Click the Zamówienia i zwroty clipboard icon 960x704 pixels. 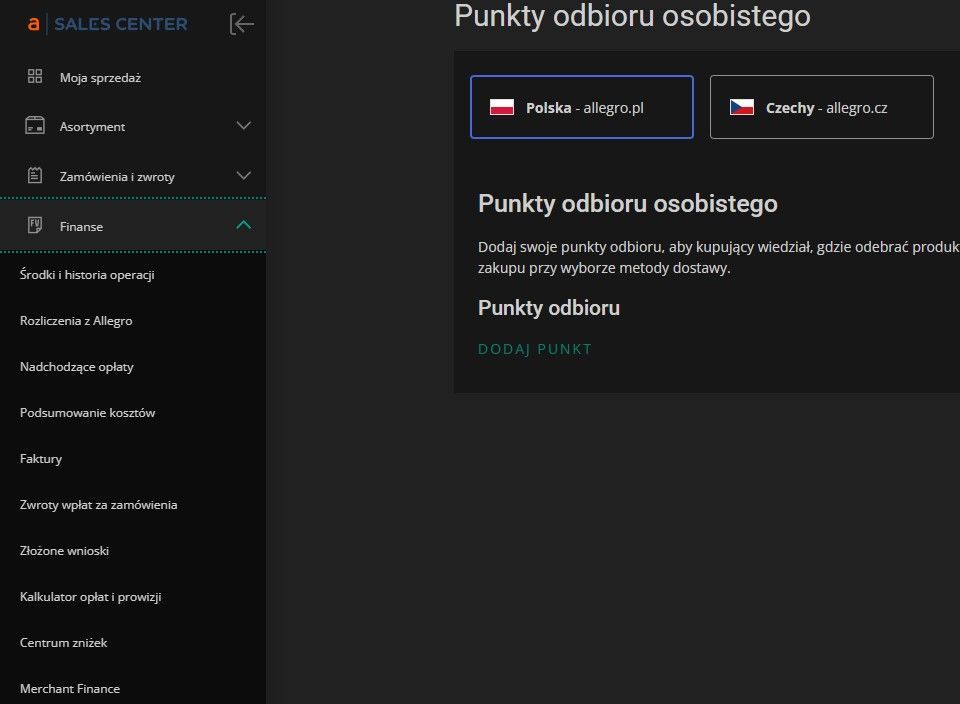(35, 176)
